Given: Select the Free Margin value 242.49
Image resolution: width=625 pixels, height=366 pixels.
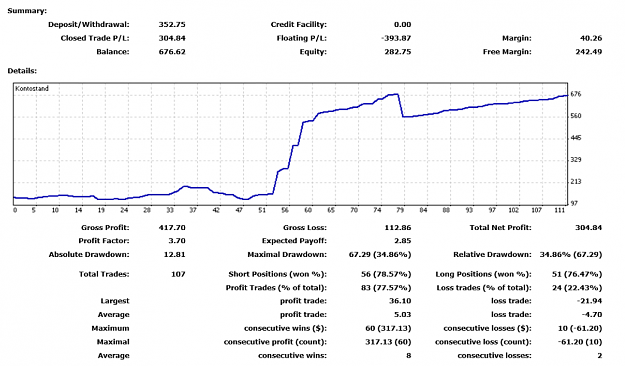Looking at the screenshot, I should pos(588,52).
